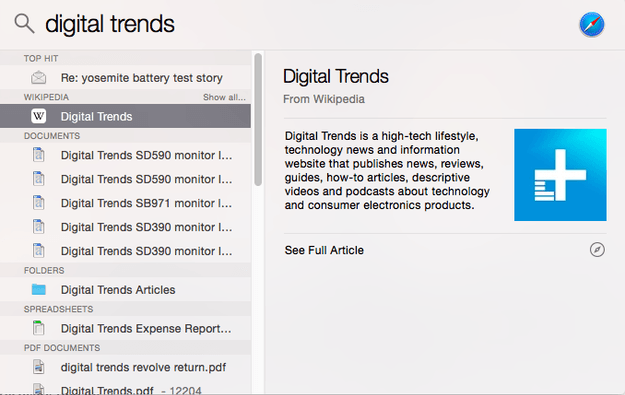Click the magnifying glass search icon
This screenshot has height=395, width=625.
click(24, 24)
